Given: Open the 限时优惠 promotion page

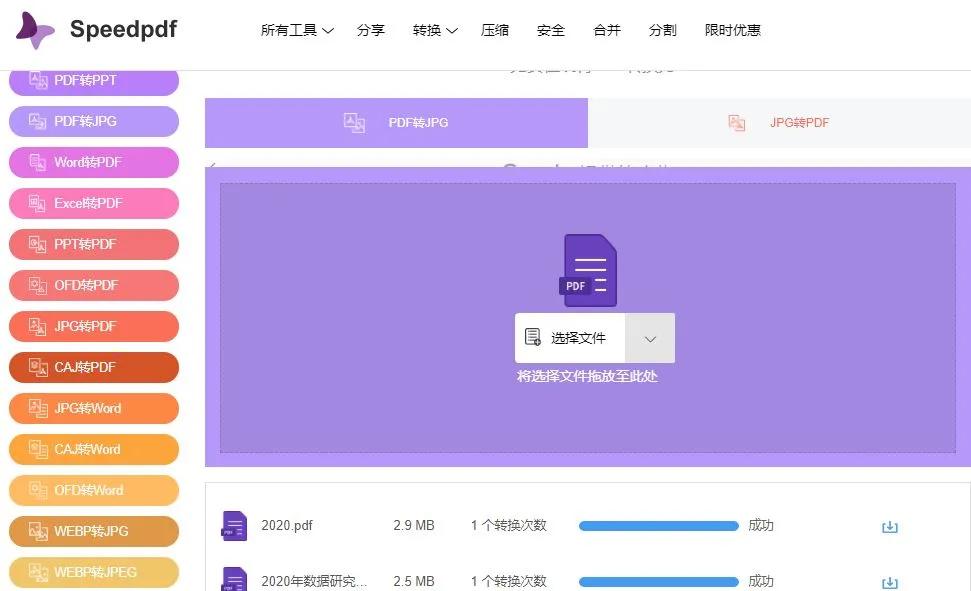Looking at the screenshot, I should point(735,30).
